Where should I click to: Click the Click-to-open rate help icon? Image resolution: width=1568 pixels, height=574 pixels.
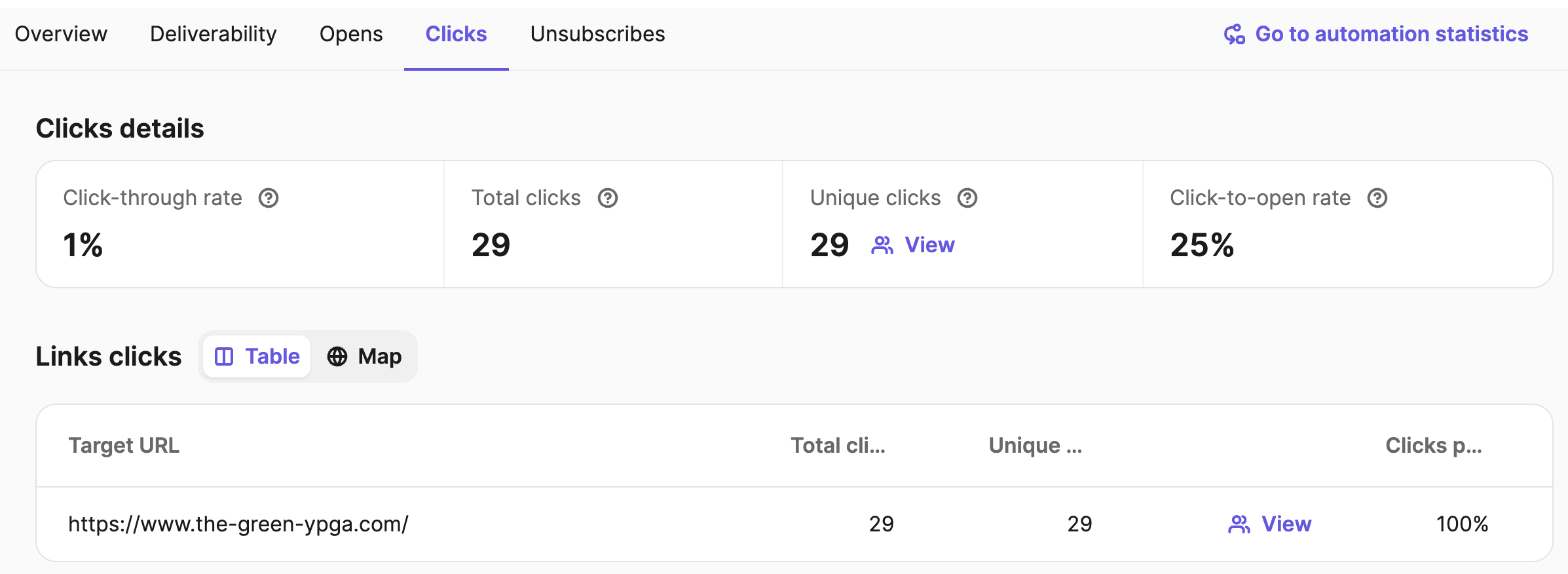[1377, 198]
